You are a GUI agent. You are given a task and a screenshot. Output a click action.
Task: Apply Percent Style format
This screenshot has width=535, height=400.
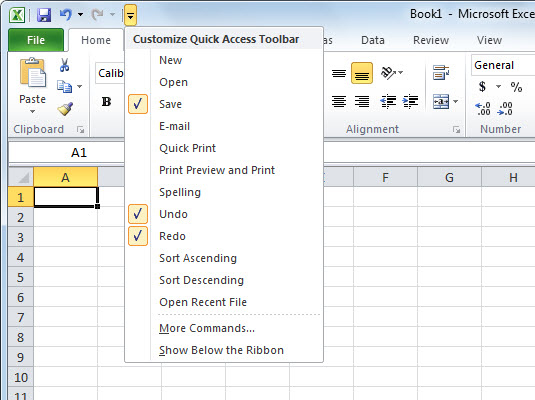tap(516, 87)
